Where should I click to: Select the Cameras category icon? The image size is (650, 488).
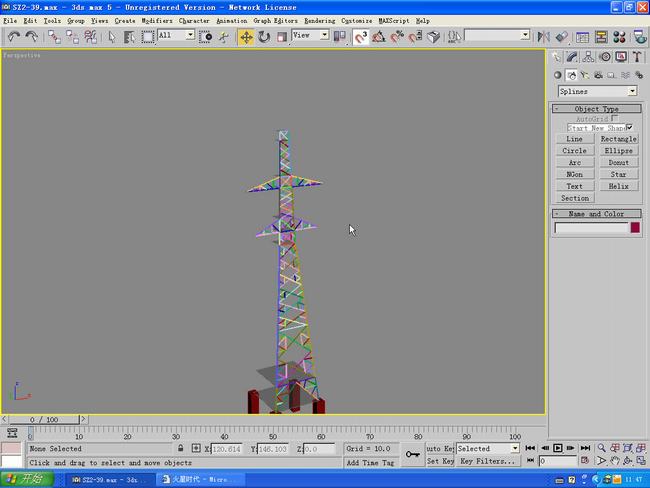[x=598, y=75]
